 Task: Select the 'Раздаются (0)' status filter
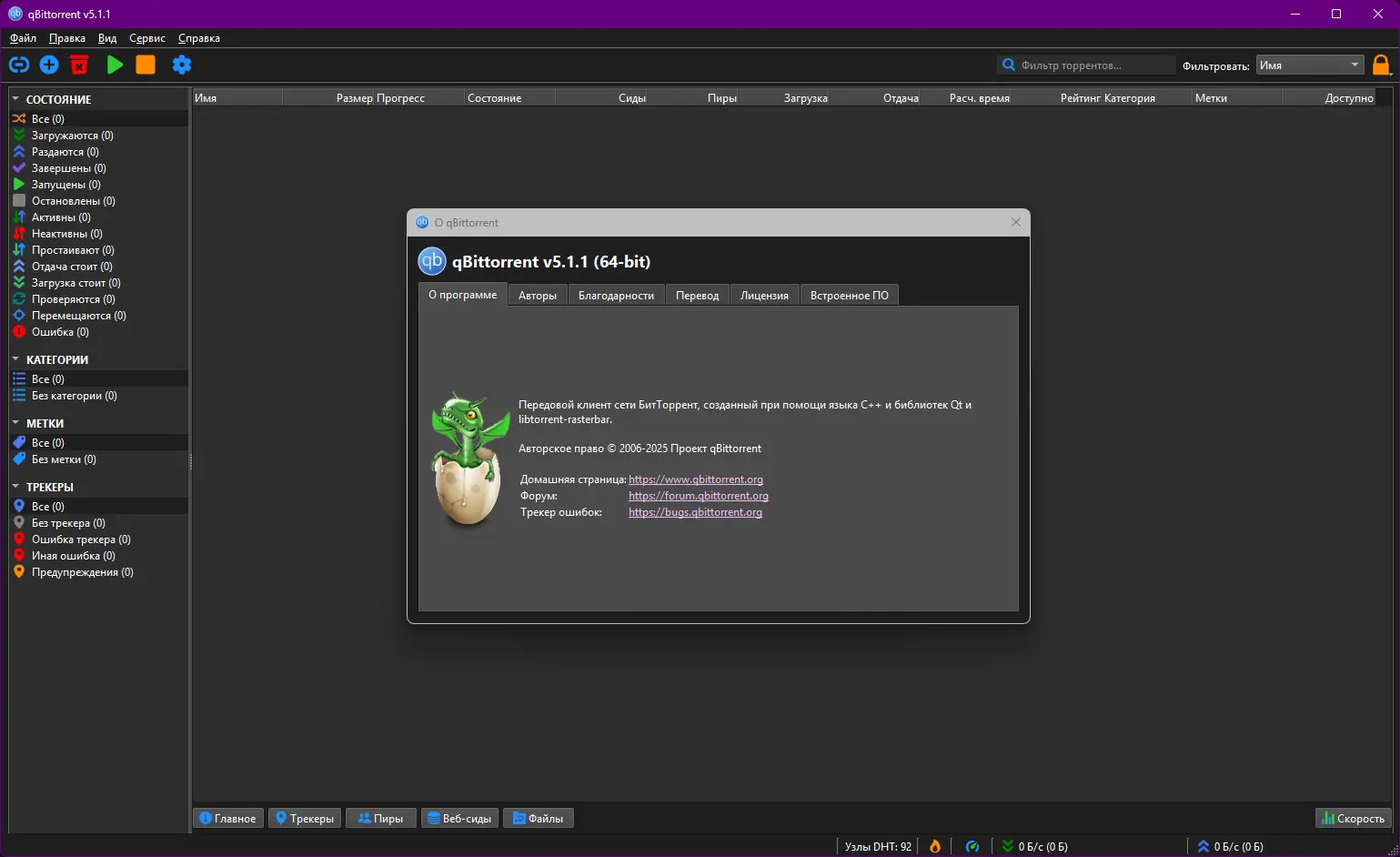click(x=99, y=152)
